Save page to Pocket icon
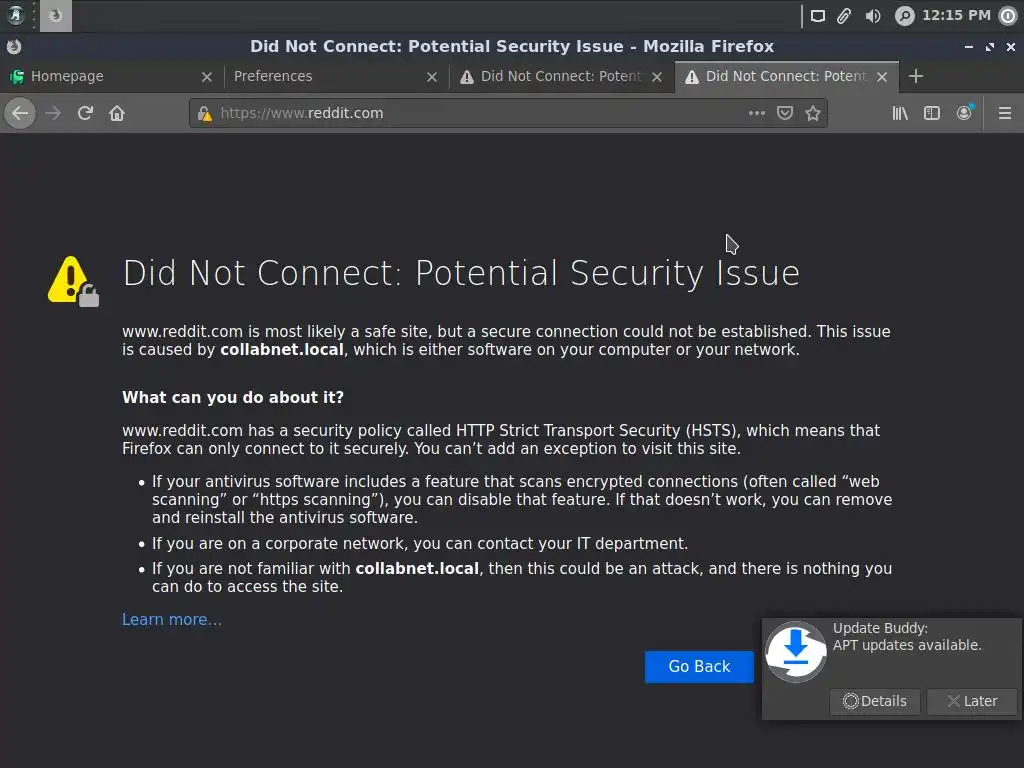Viewport: 1024px width, 768px height. click(x=785, y=113)
